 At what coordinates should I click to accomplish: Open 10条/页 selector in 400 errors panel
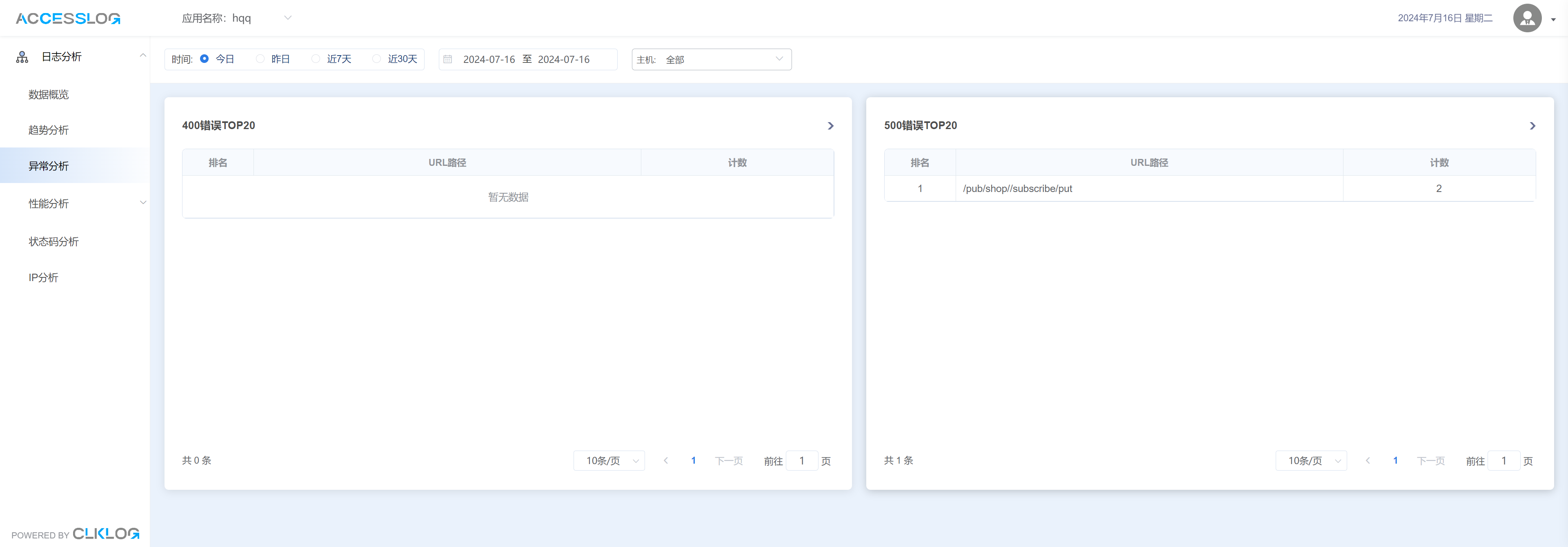coord(609,461)
